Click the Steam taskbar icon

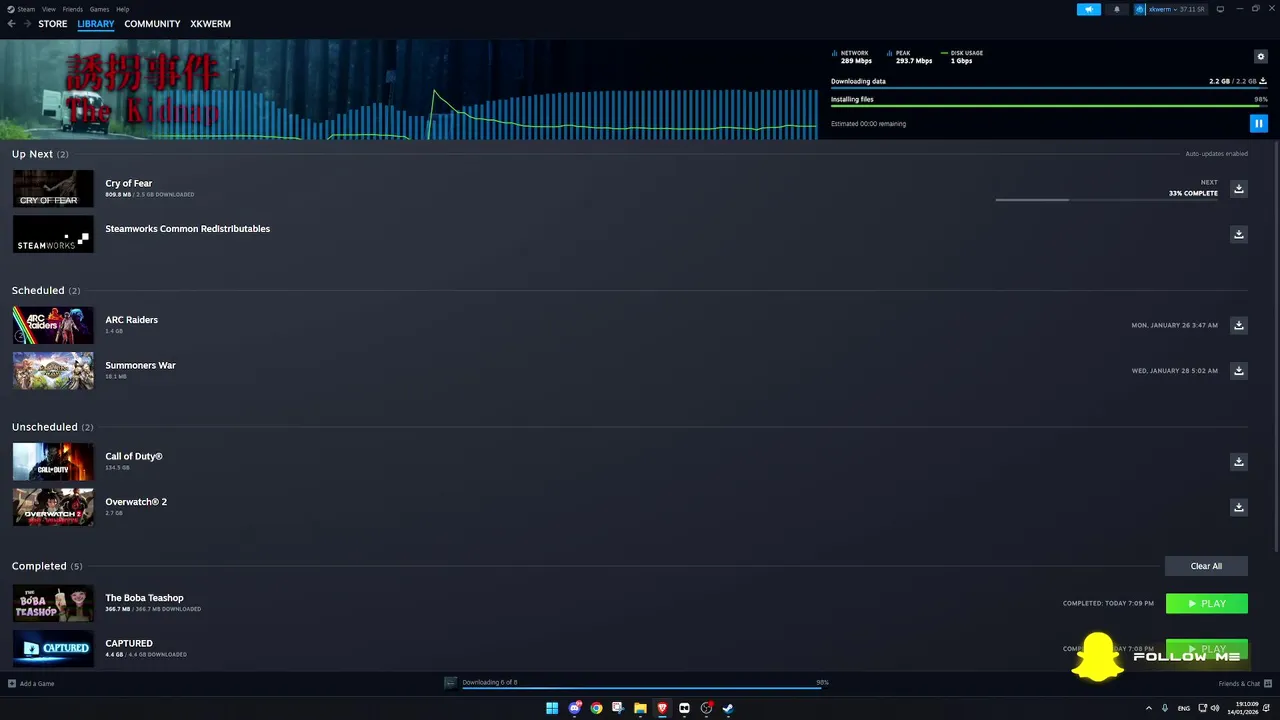coord(728,708)
